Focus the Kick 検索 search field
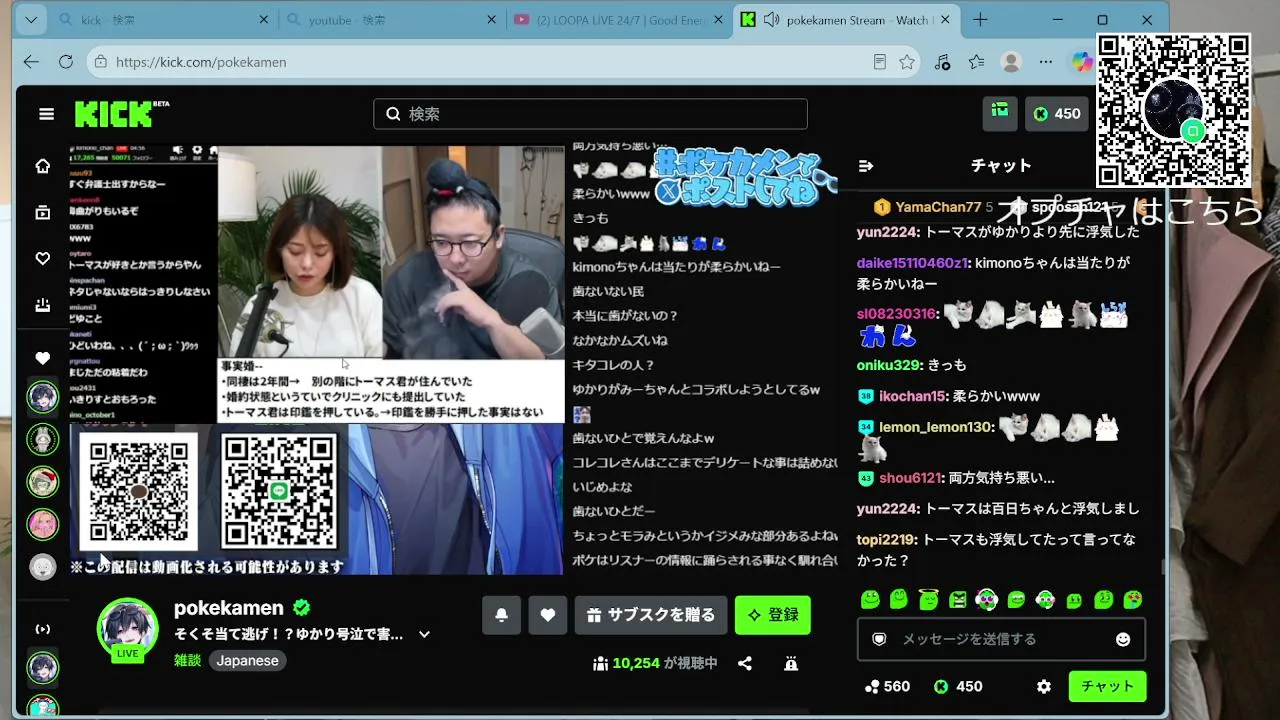 pyautogui.click(x=590, y=114)
